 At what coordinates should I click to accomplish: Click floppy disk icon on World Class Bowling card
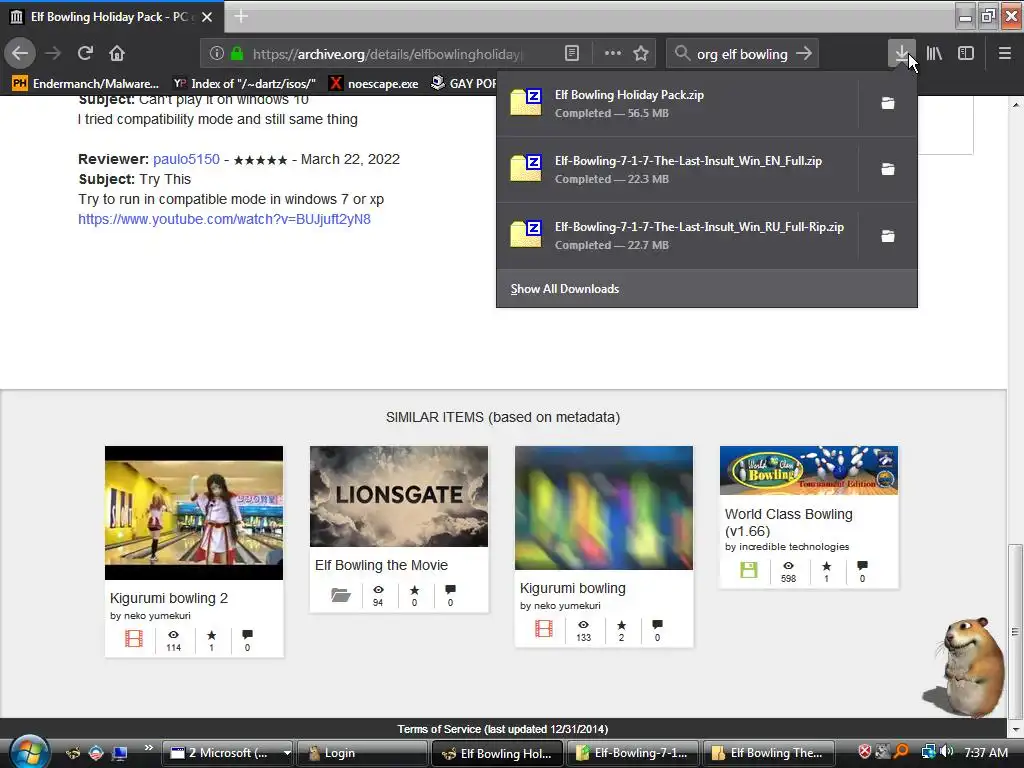point(748,569)
